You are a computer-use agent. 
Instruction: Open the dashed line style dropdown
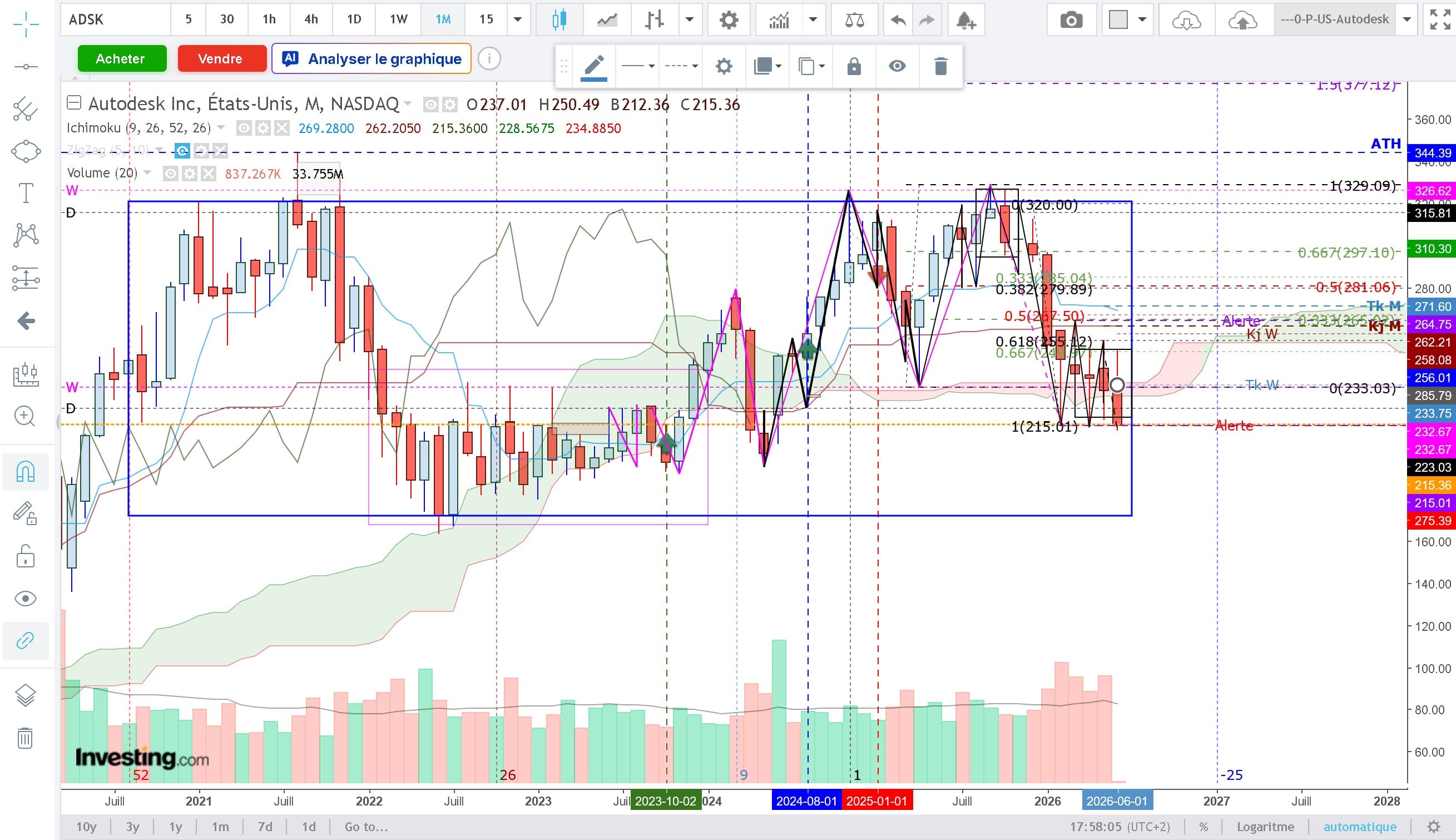click(681, 66)
